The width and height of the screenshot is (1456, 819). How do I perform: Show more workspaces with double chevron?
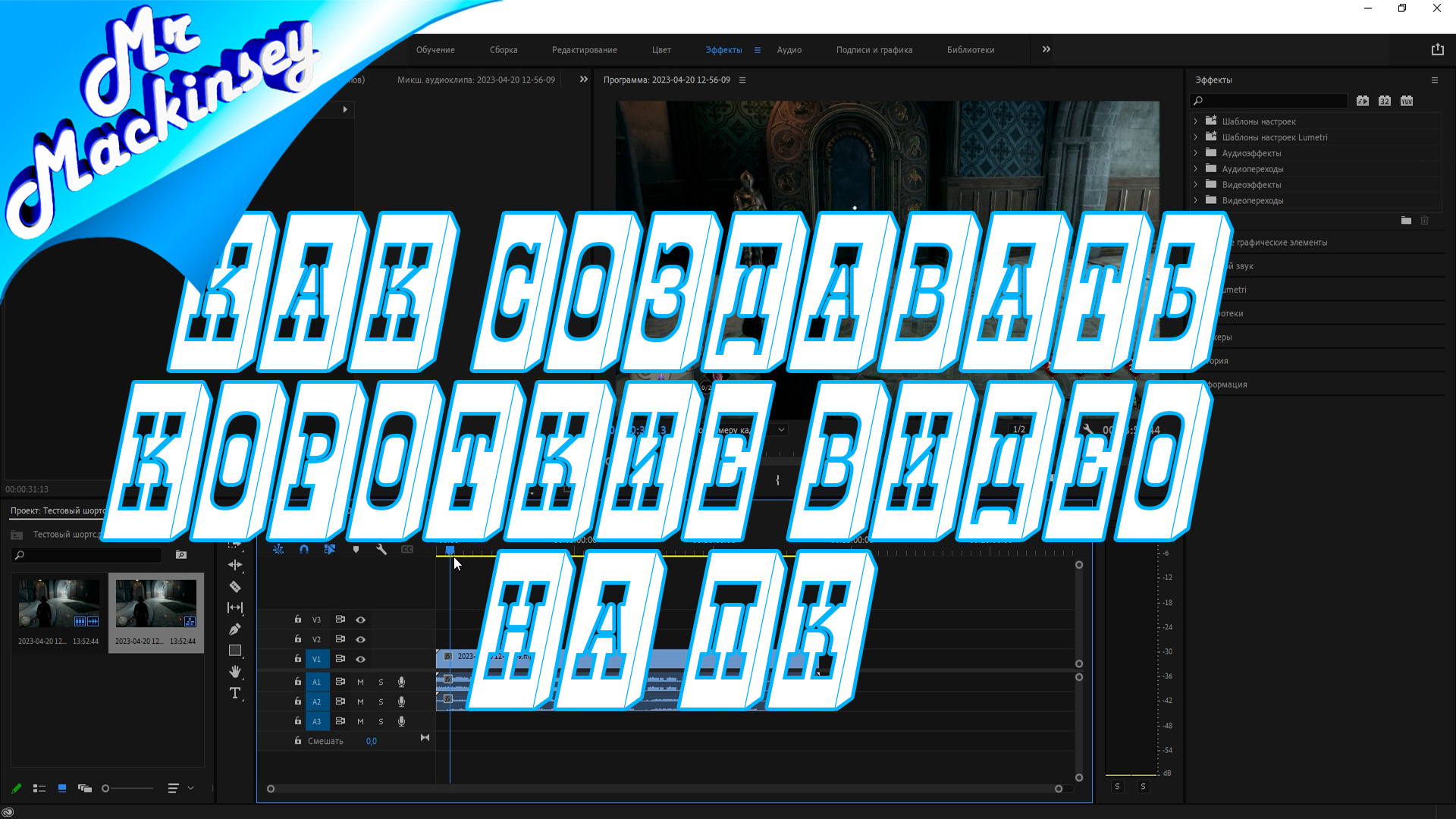pos(1046,49)
